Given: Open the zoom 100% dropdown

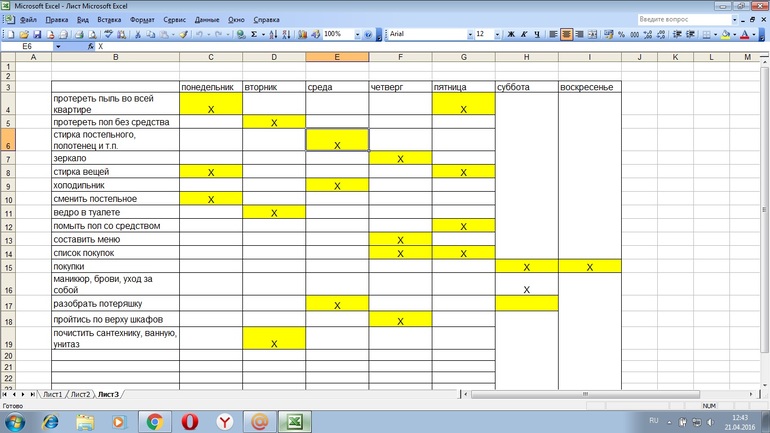Looking at the screenshot, I should [356, 34].
